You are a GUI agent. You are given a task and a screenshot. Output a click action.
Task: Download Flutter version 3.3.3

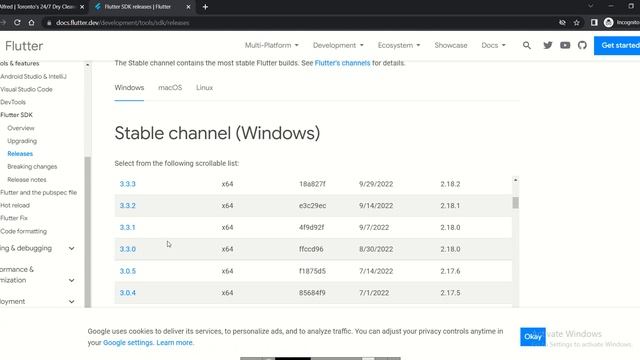[x=127, y=184]
